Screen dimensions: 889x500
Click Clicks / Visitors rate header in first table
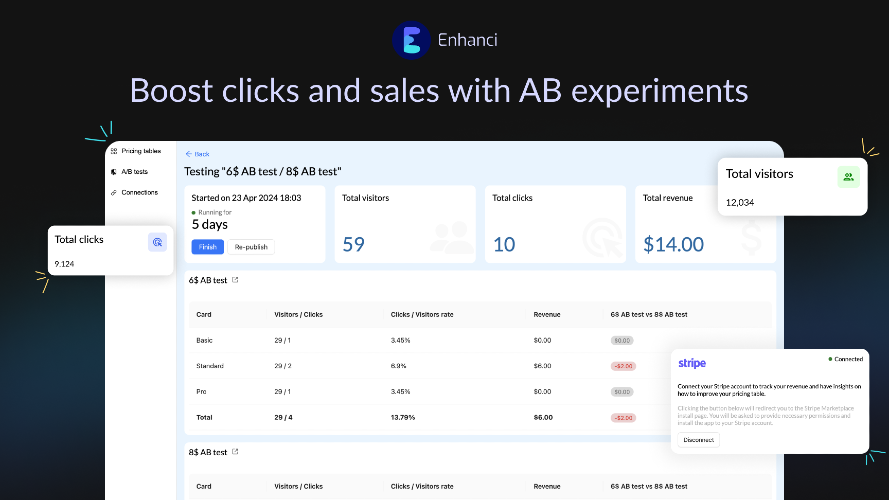(422, 314)
